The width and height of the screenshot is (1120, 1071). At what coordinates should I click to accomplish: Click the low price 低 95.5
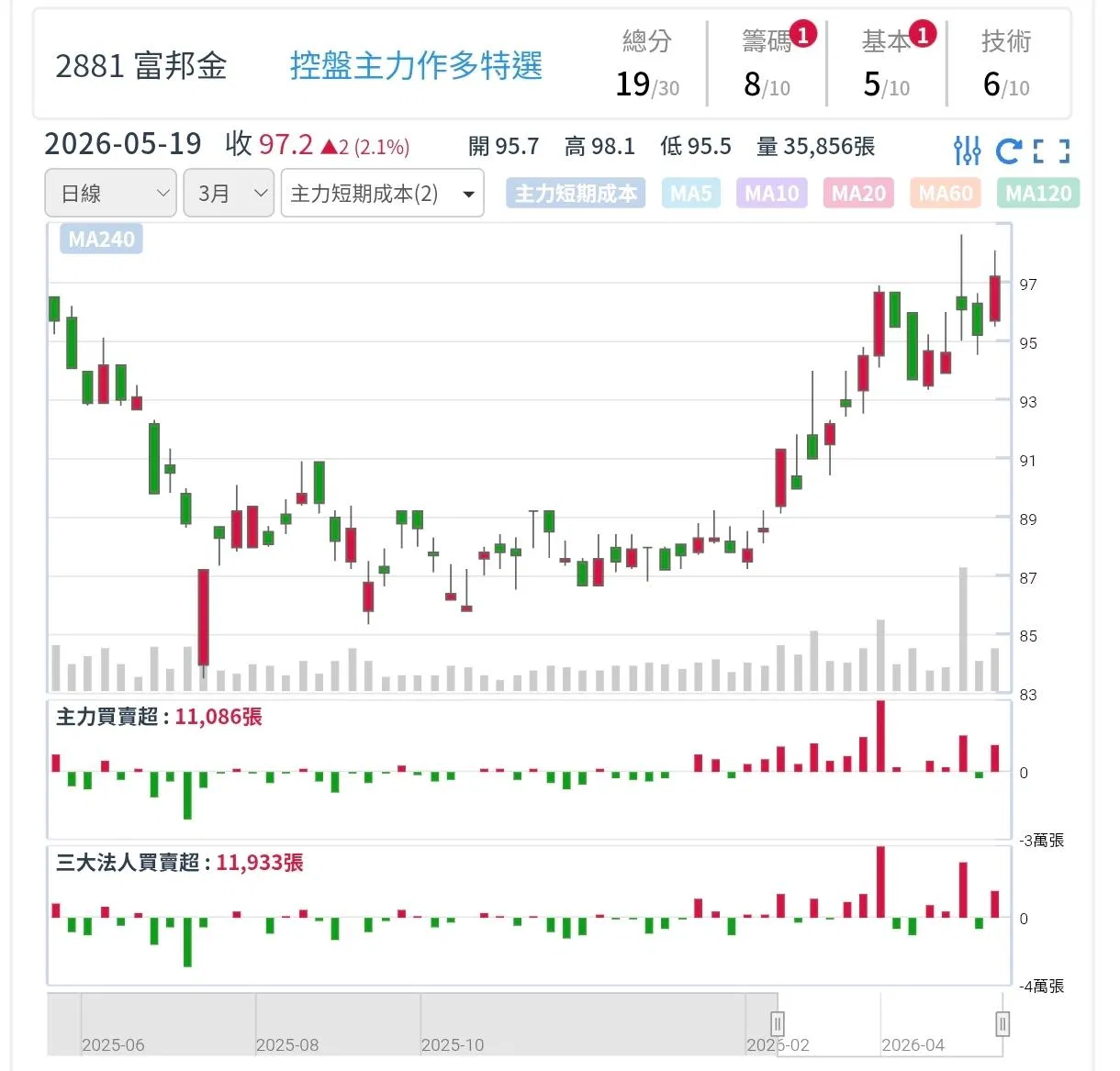[696, 147]
